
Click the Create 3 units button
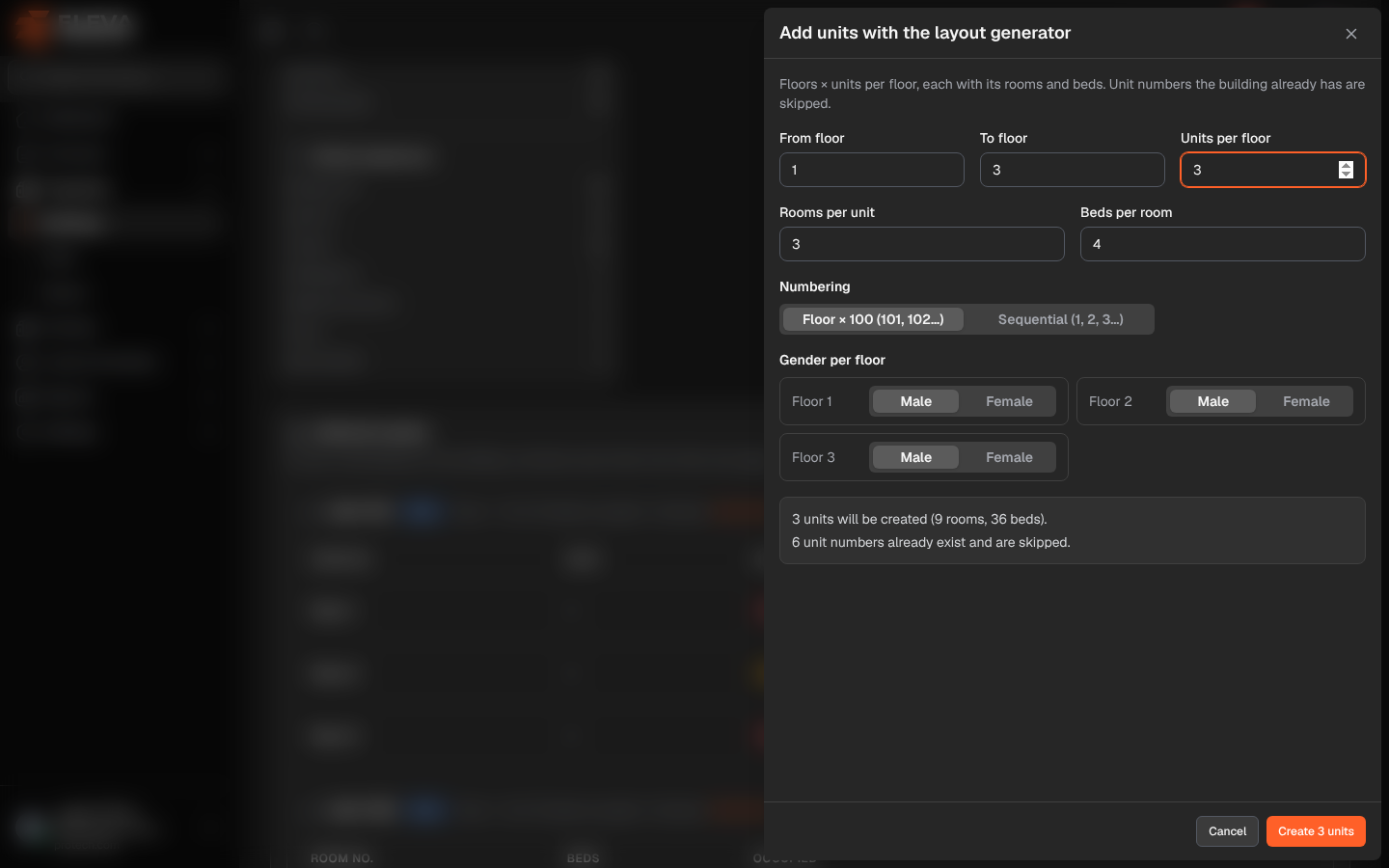(1316, 831)
